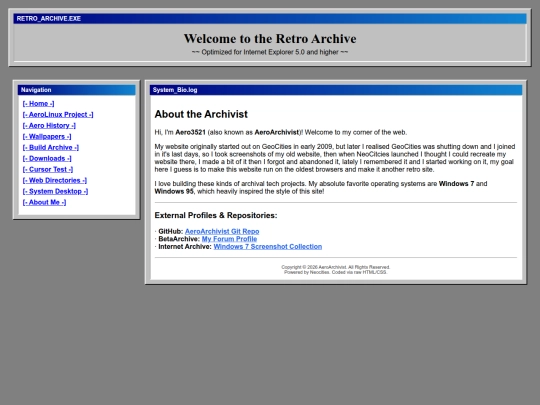Go to the AeroLinux Project page
Viewport: 540px width, 405px height.
(x=58, y=115)
